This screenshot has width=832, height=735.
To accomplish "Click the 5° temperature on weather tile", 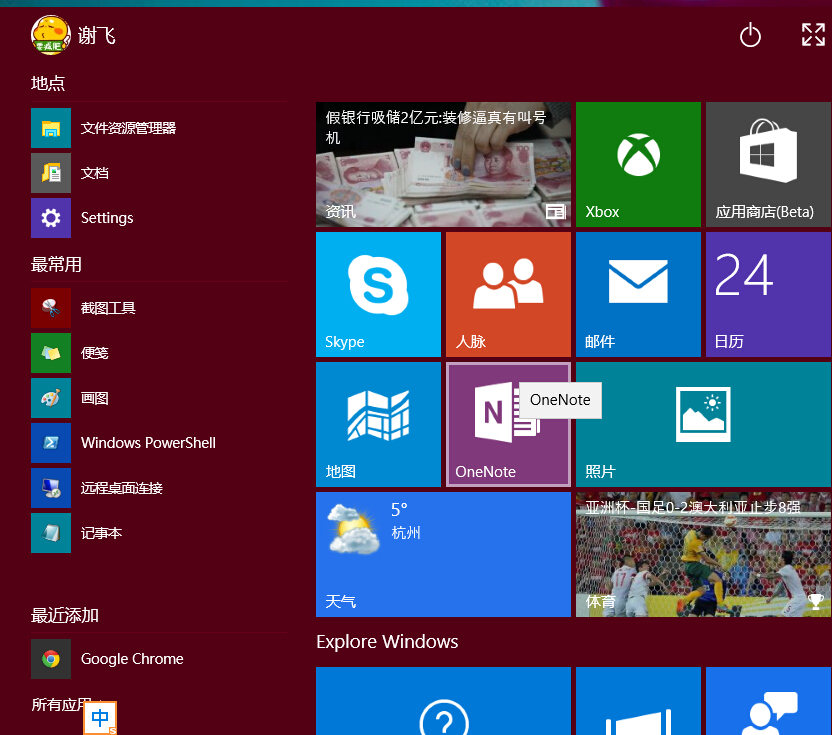I will click(399, 510).
